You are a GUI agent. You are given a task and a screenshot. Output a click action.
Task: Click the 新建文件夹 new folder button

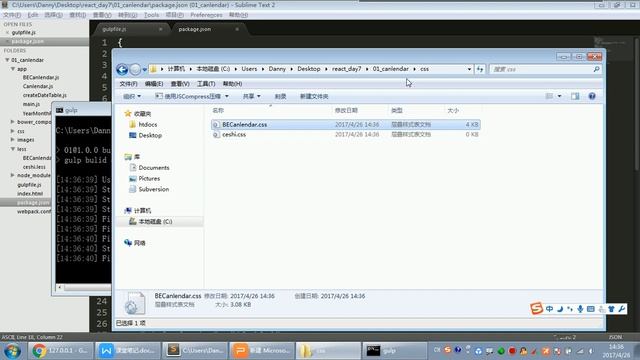point(314,96)
